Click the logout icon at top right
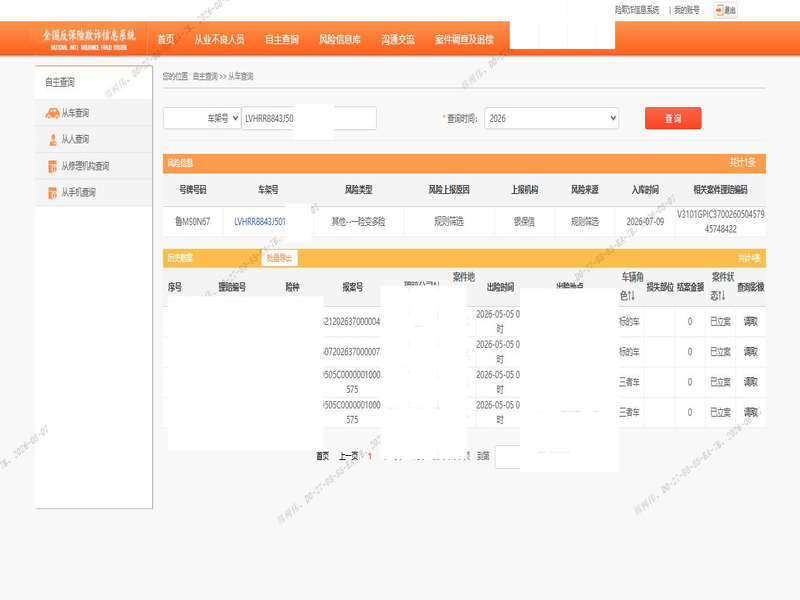This screenshot has width=800, height=600. click(725, 10)
